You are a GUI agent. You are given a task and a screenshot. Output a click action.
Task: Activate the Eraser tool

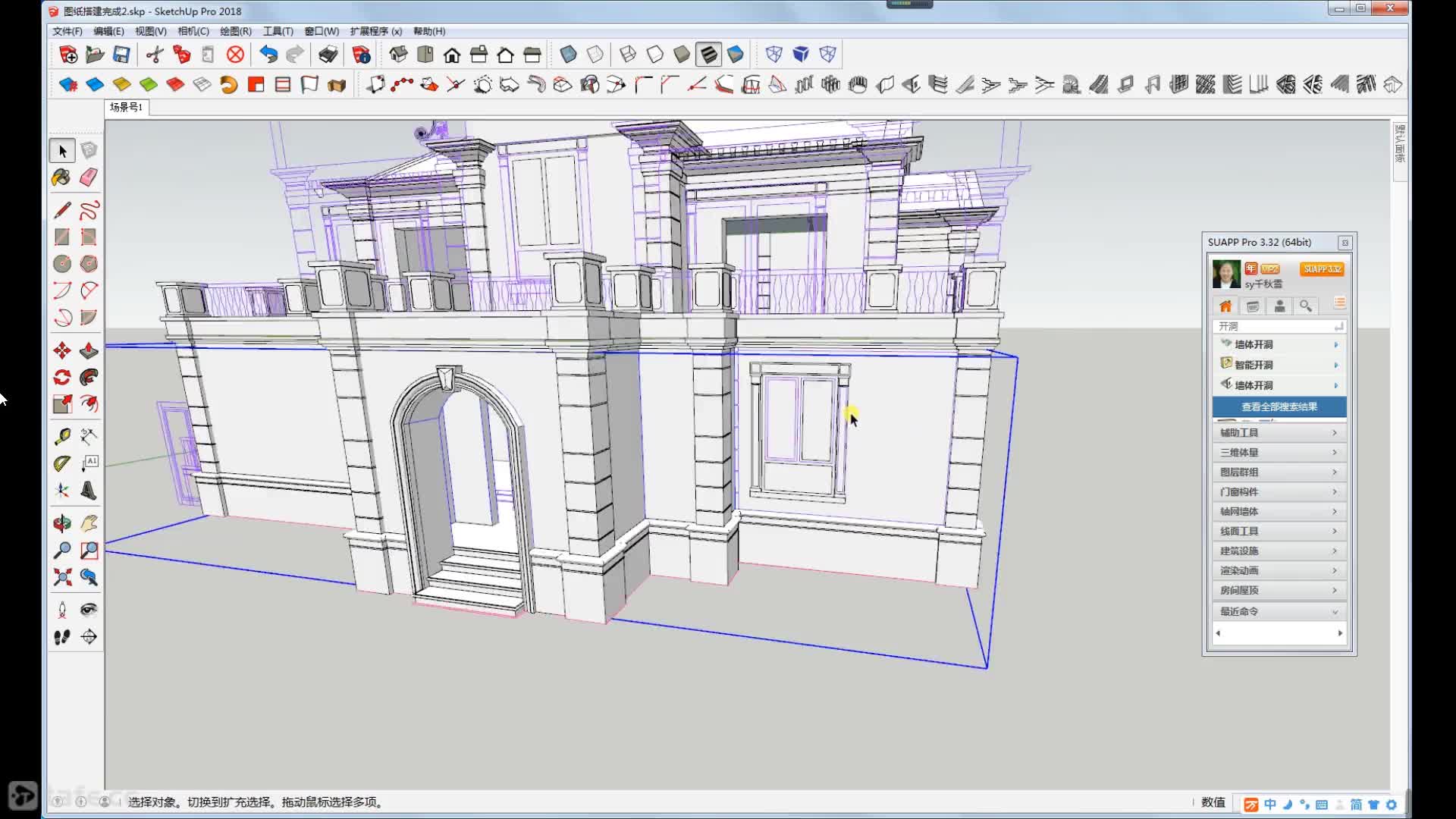click(x=89, y=177)
